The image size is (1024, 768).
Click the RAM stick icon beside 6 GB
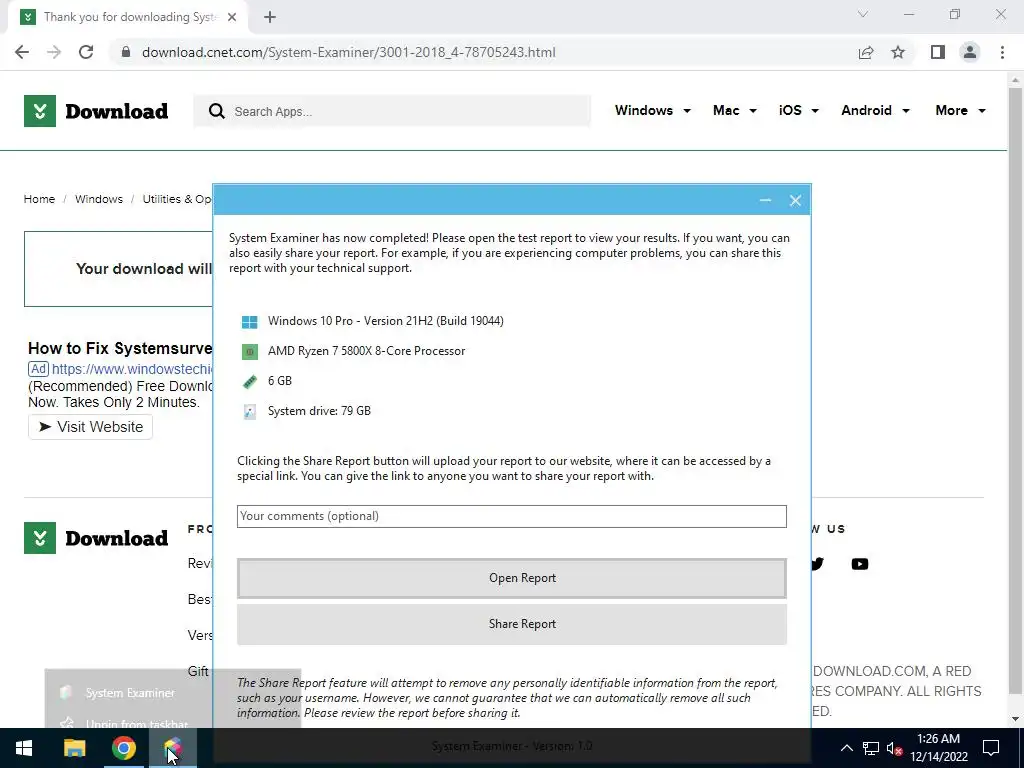tap(249, 382)
